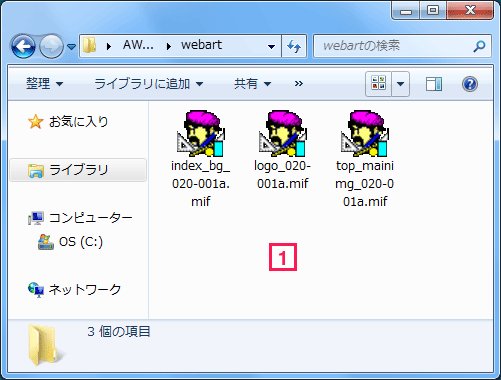Click the top_mainimg_020-001a.mif file name
This screenshot has width=501, height=380.
(365, 184)
